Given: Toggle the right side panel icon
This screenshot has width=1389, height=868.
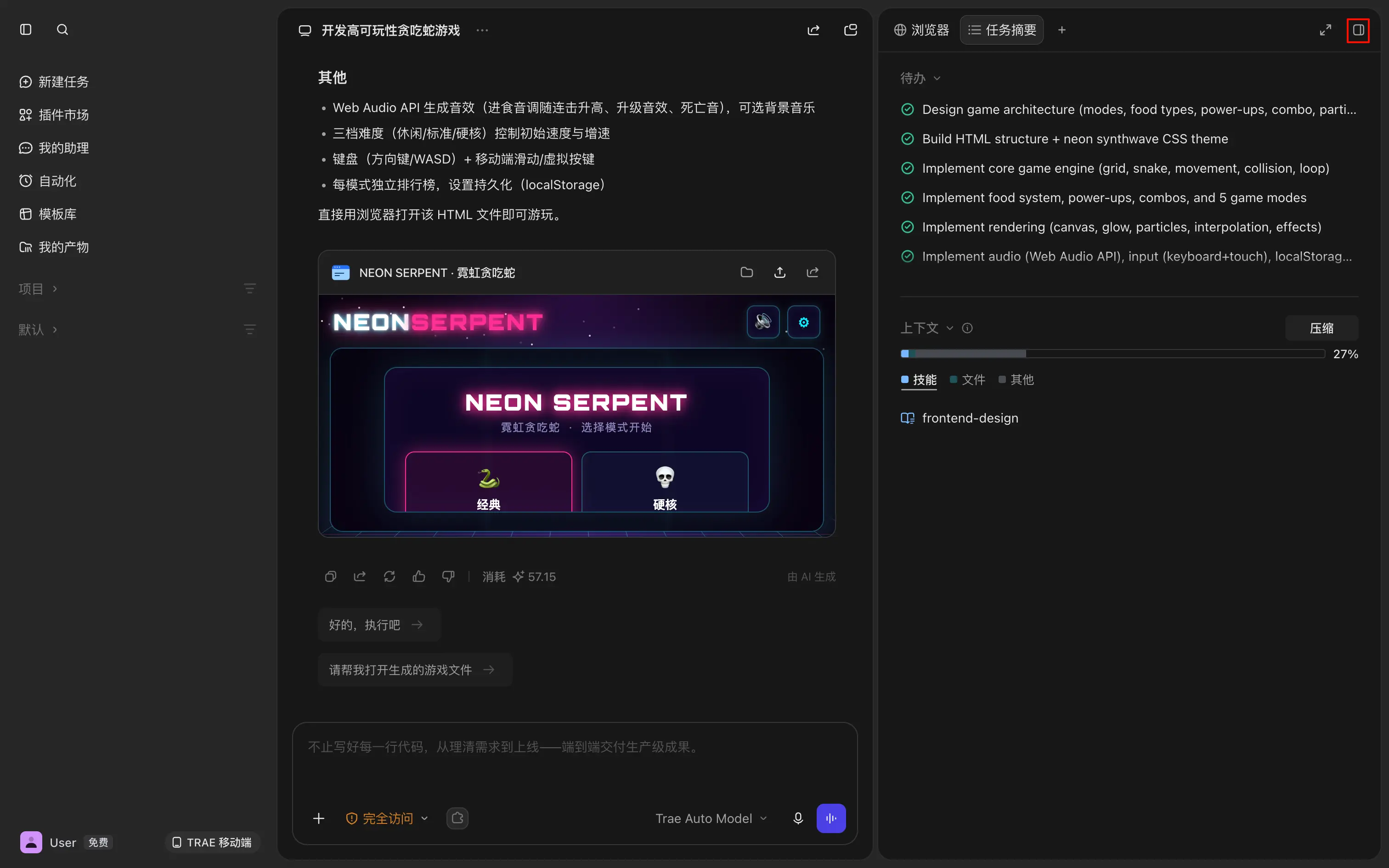Looking at the screenshot, I should click(1358, 30).
